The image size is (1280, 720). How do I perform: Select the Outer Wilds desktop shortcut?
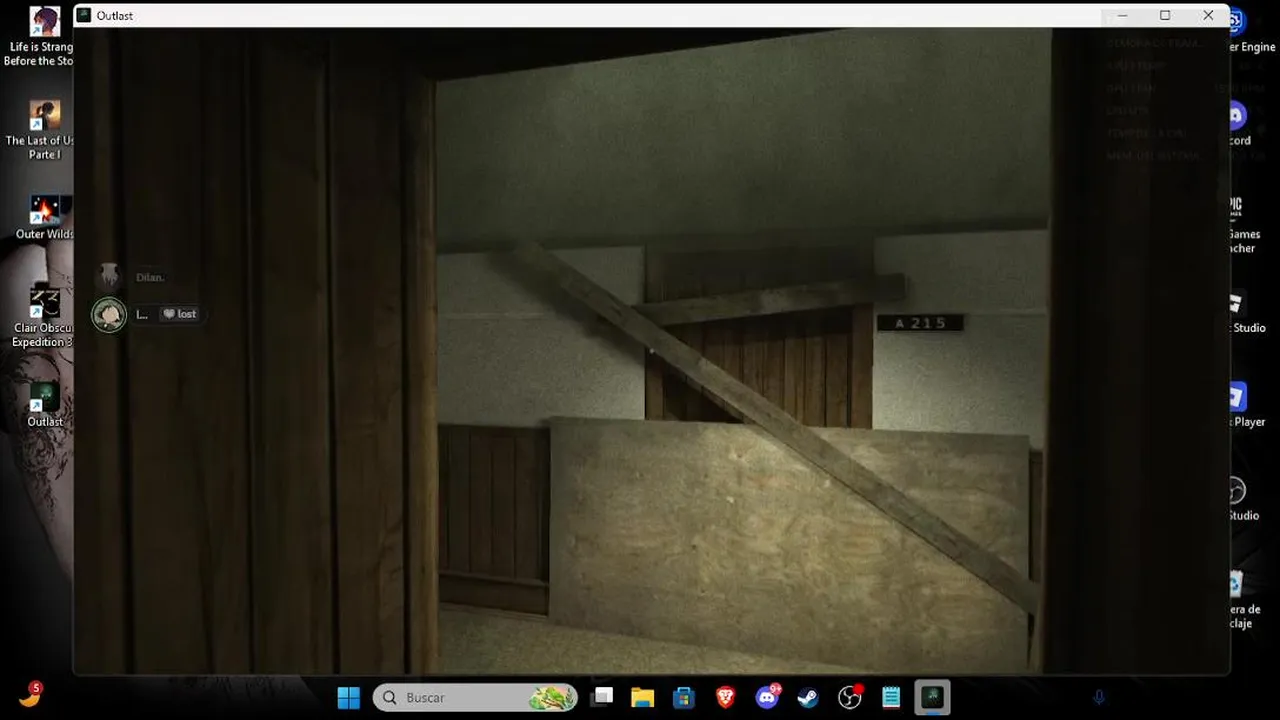coord(44,217)
